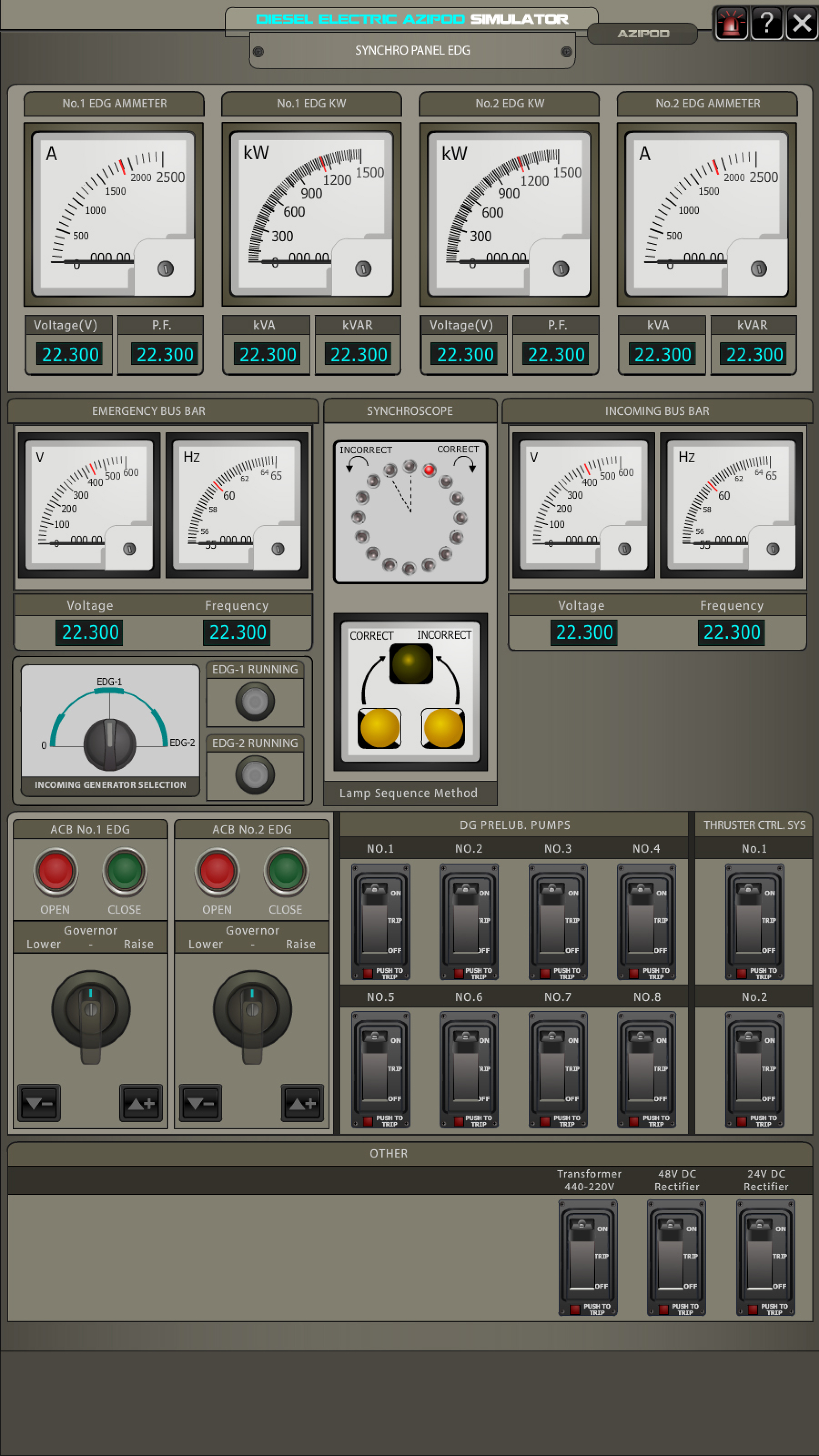
Task: Push the red trip button on pump NO.7
Action: coord(545,1121)
